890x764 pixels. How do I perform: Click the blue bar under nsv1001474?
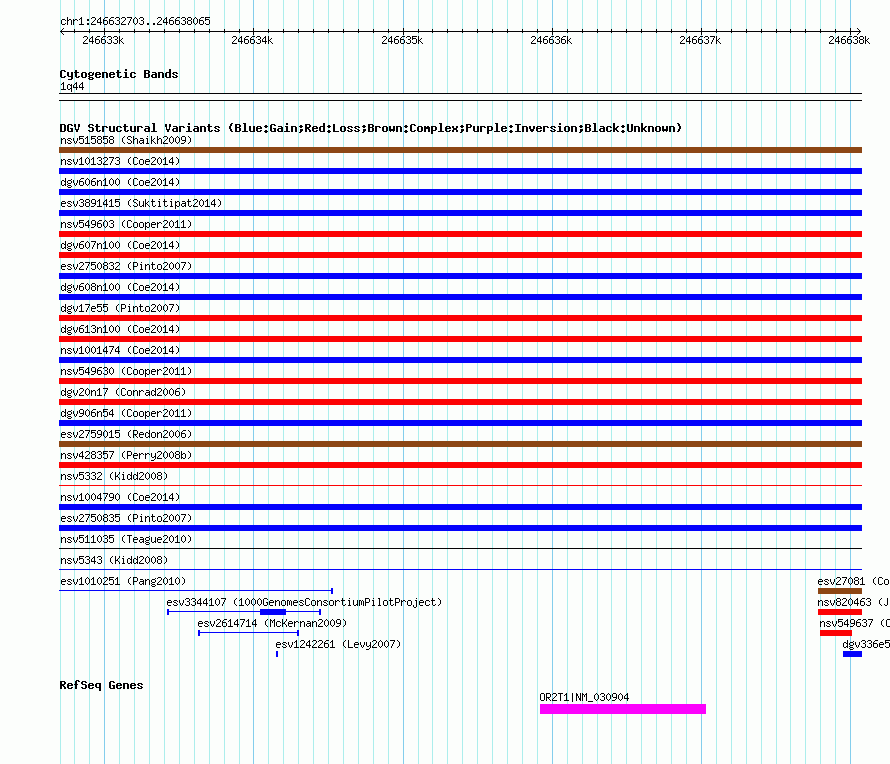[x=460, y=360]
